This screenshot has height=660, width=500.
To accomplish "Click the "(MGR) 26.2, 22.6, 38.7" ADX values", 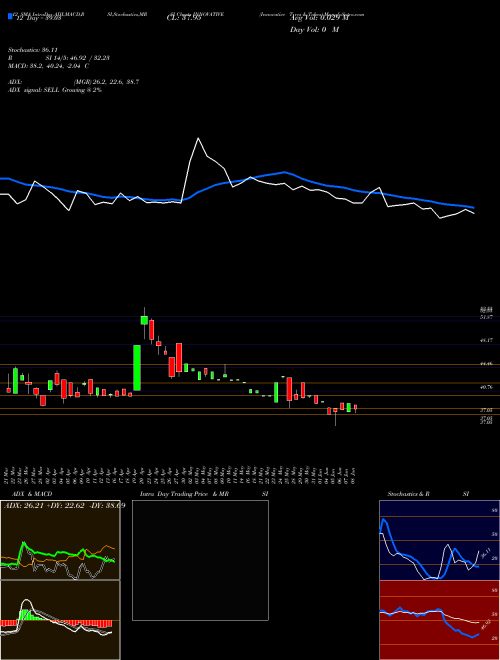I will [x=106, y=82].
